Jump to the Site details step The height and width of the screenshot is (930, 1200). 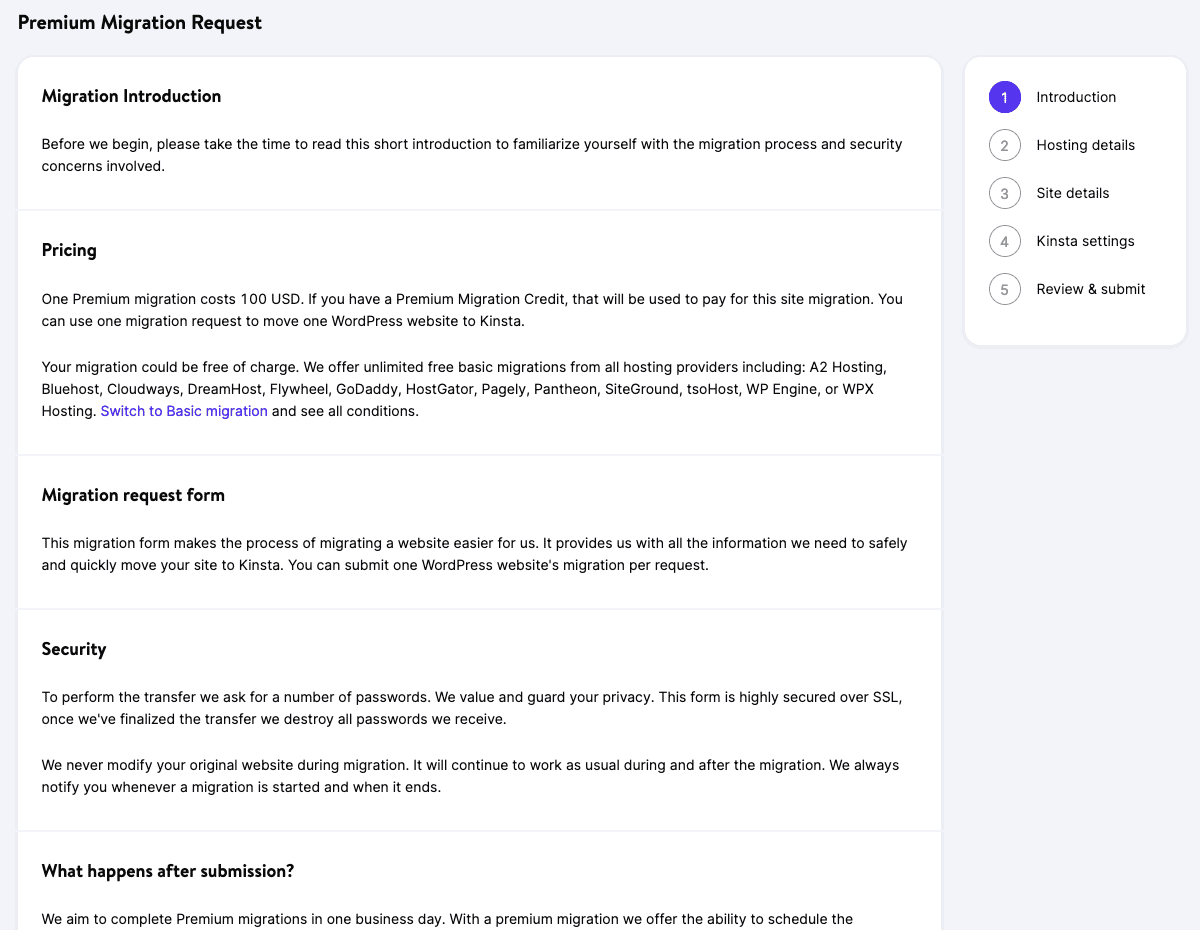[x=1073, y=193]
